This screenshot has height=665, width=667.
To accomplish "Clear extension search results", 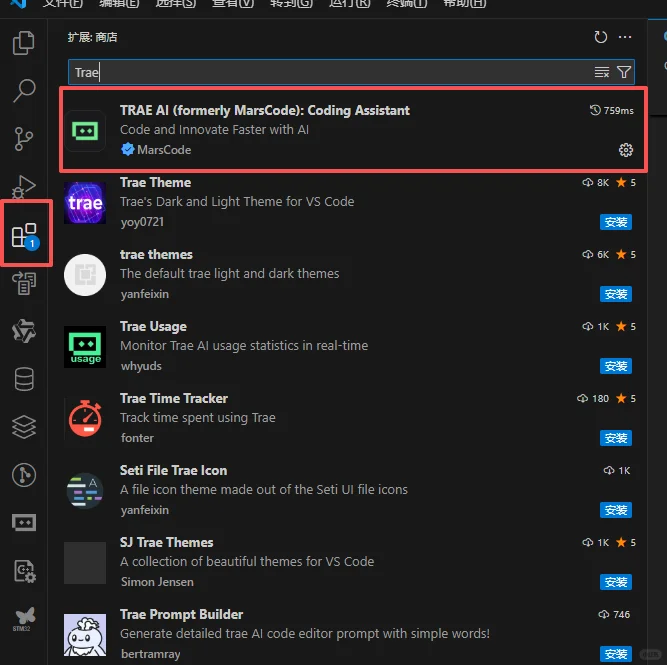I will click(x=601, y=72).
